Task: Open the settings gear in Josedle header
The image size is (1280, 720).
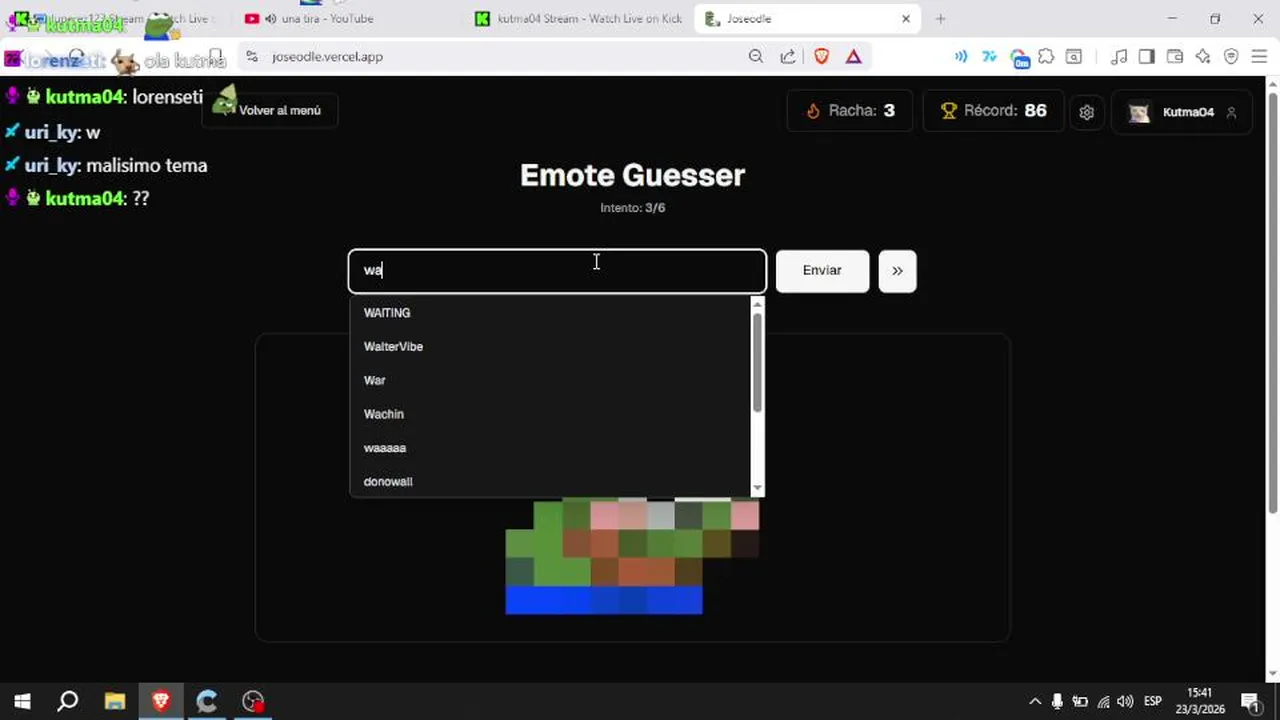Action: pos(1087,112)
